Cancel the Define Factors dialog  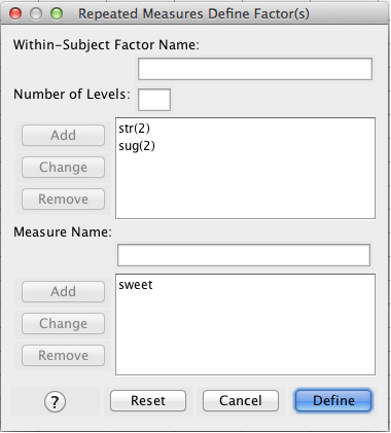[x=241, y=401]
